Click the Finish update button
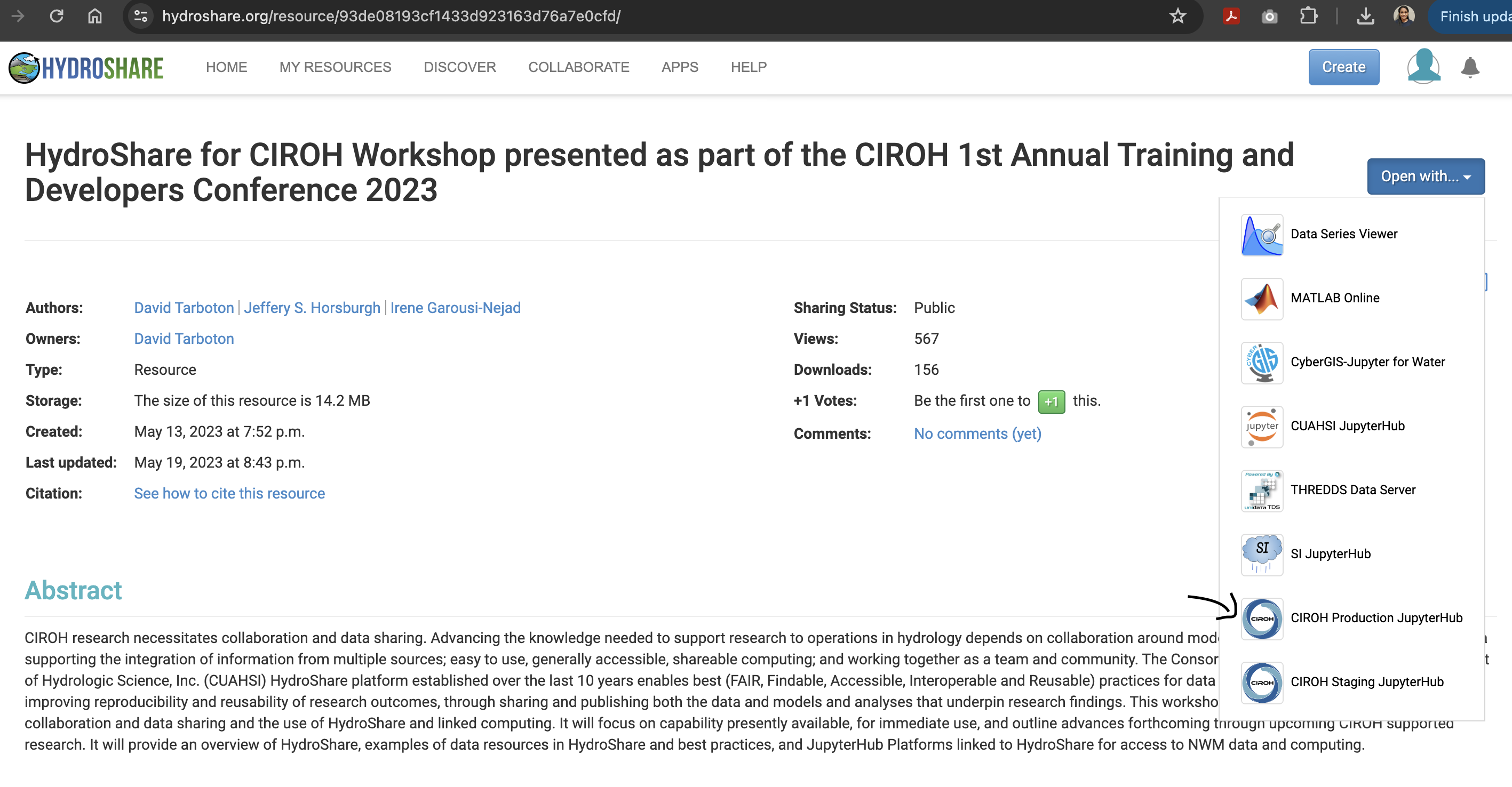Viewport: 1512px width, 787px height. pyautogui.click(x=1472, y=17)
